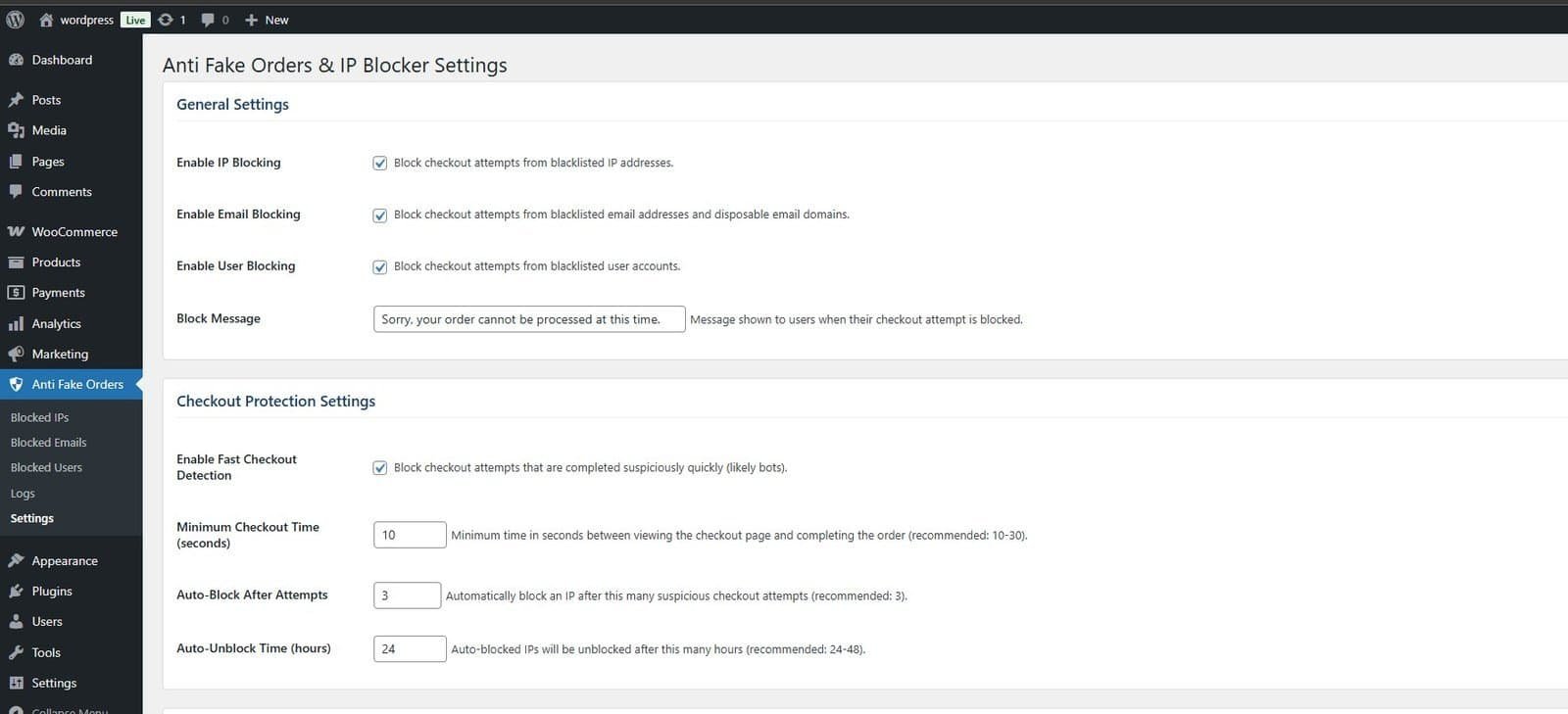Open the New content dropdown
The height and width of the screenshot is (714, 1568).
pyautogui.click(x=267, y=20)
